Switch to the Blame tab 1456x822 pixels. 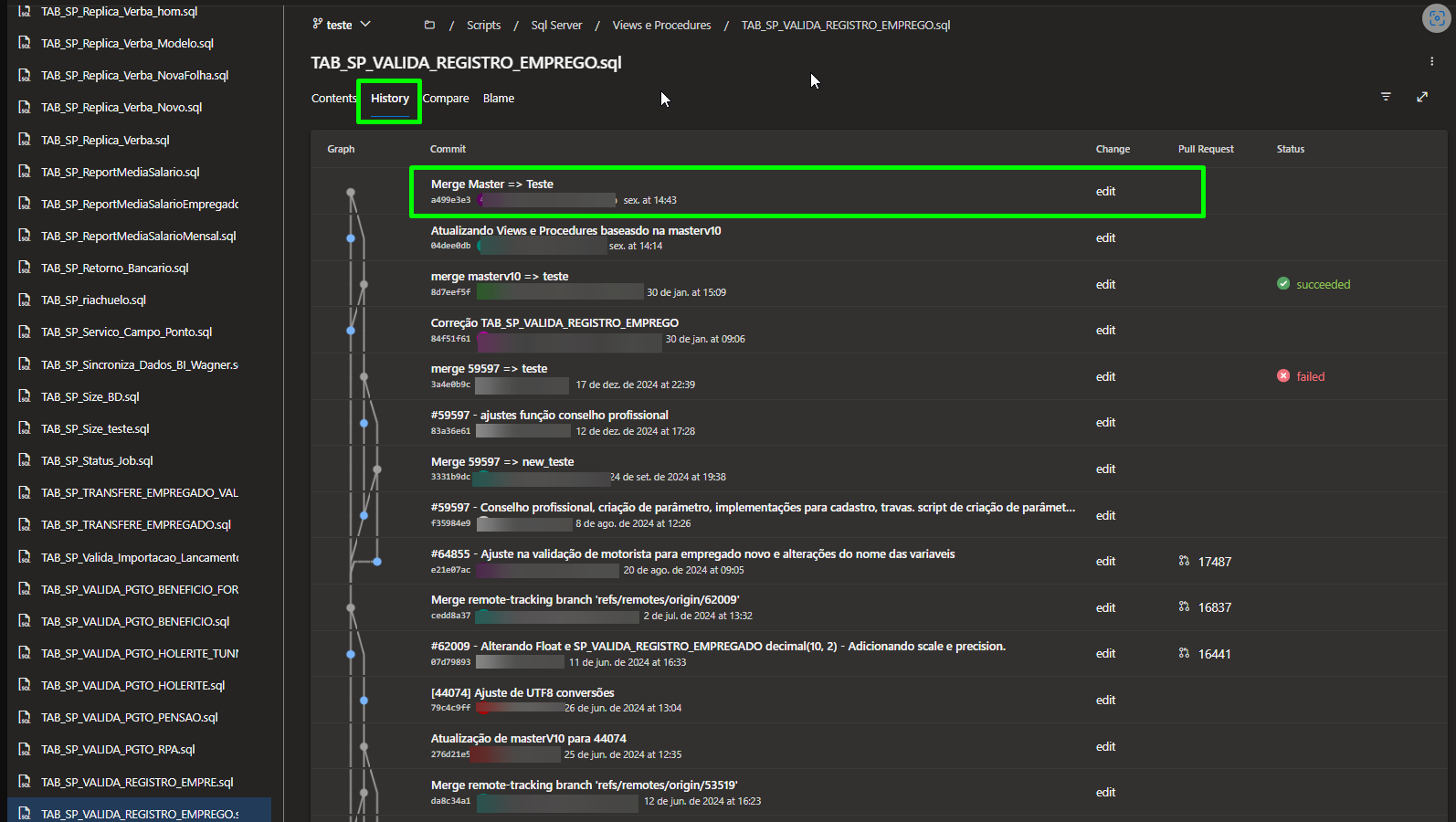tap(499, 98)
